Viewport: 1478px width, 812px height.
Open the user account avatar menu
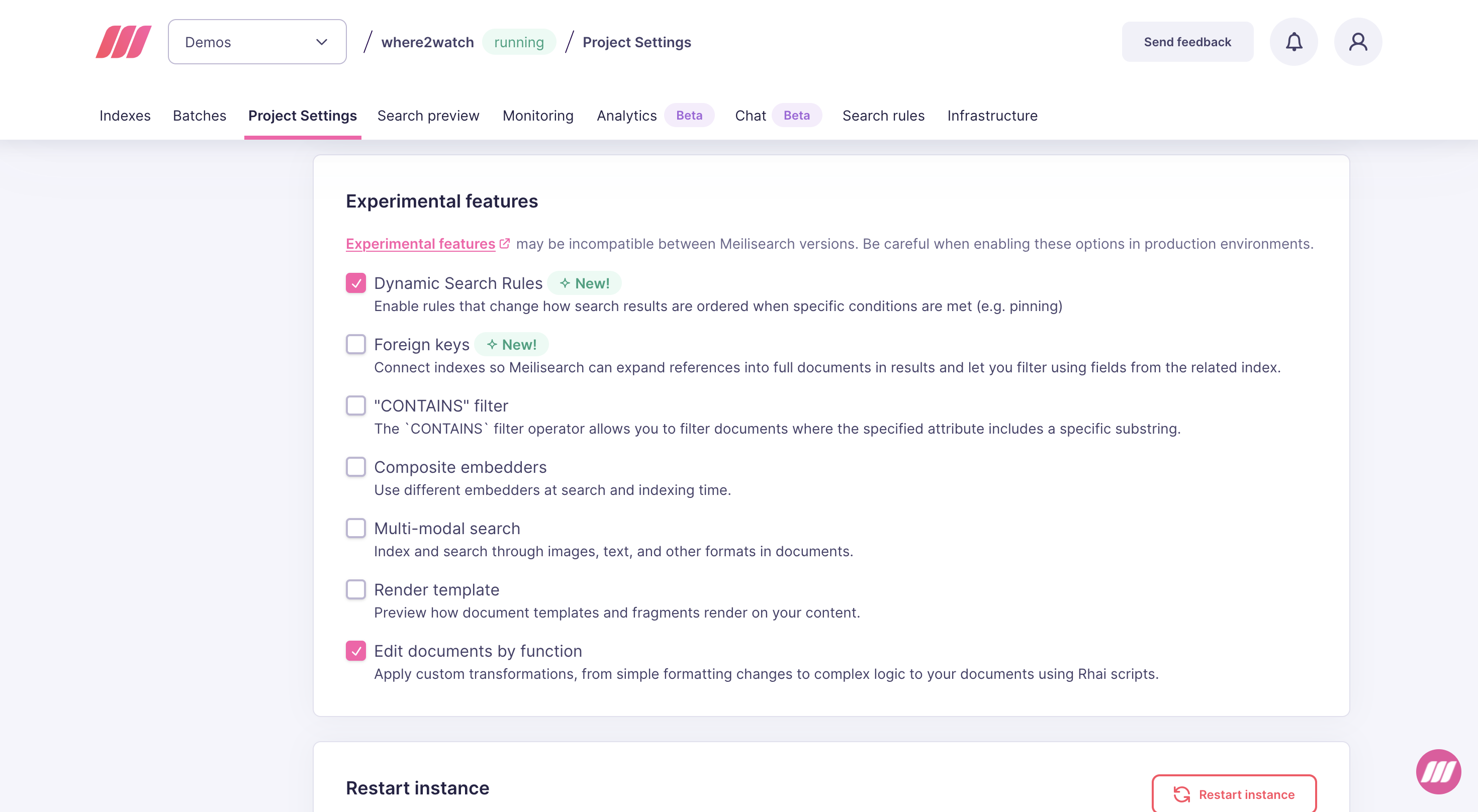[x=1357, y=42]
